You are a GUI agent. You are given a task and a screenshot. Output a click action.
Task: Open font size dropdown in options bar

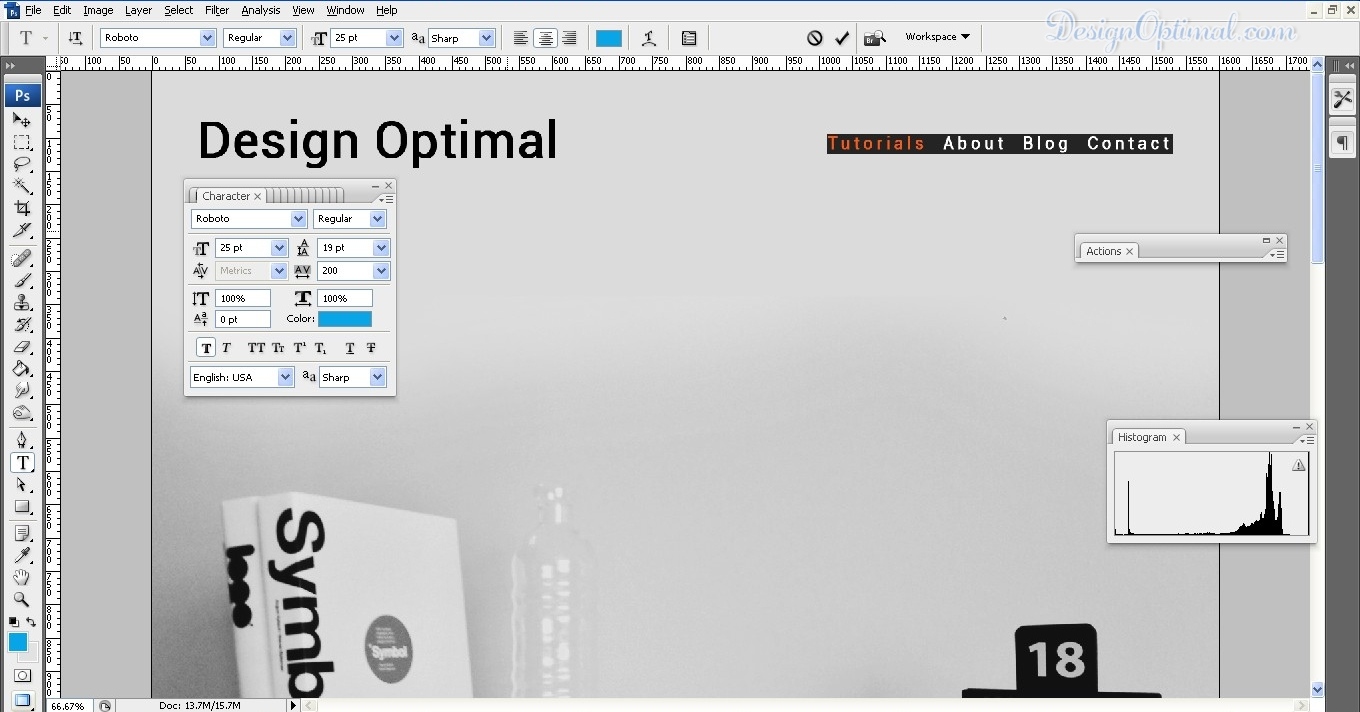click(x=394, y=38)
